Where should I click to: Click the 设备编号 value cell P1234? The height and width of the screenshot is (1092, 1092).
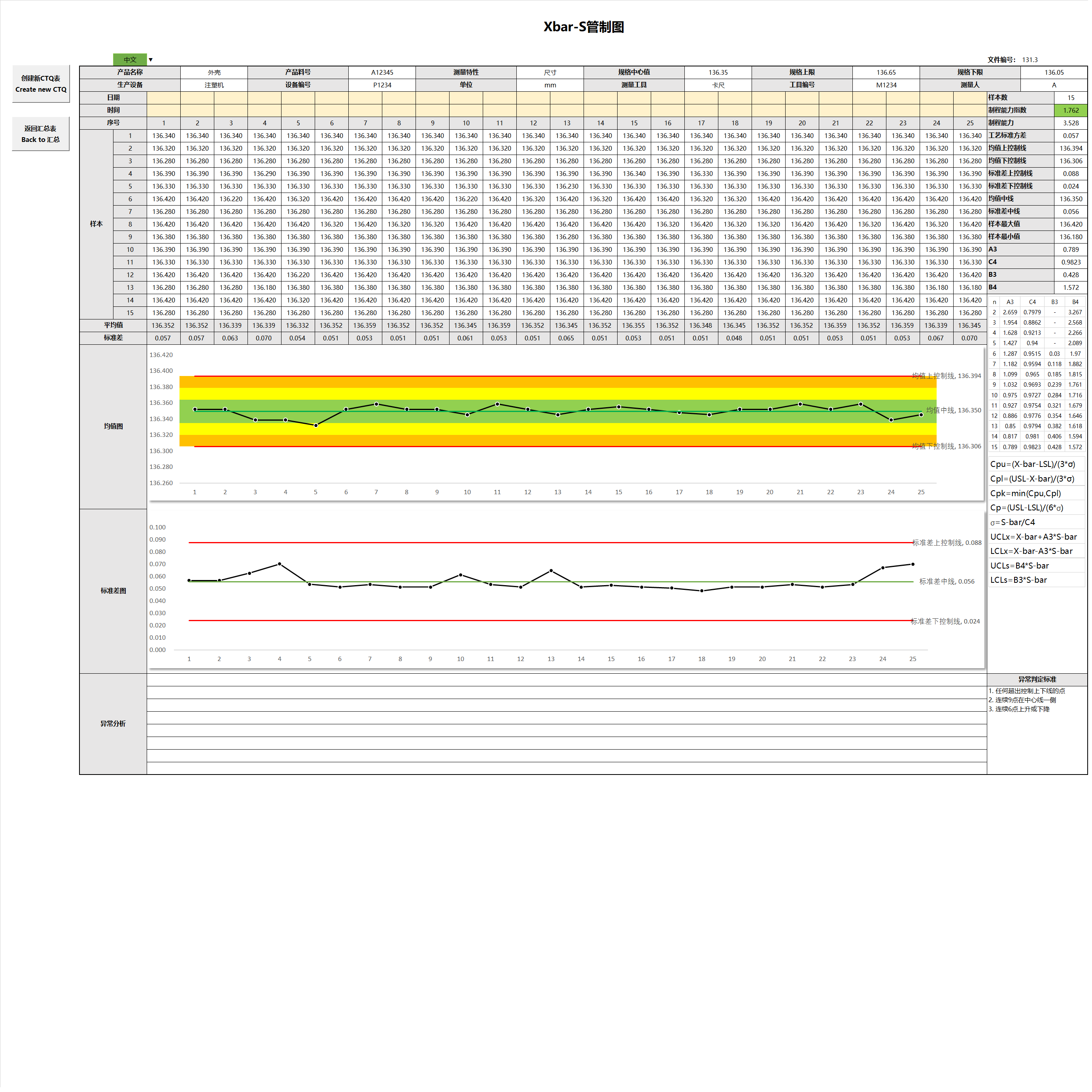[382, 85]
